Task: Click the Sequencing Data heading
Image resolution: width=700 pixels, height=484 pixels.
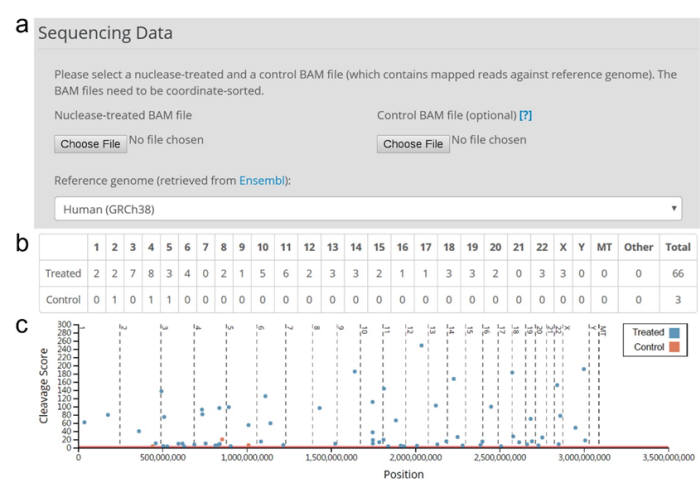Action: click(105, 33)
